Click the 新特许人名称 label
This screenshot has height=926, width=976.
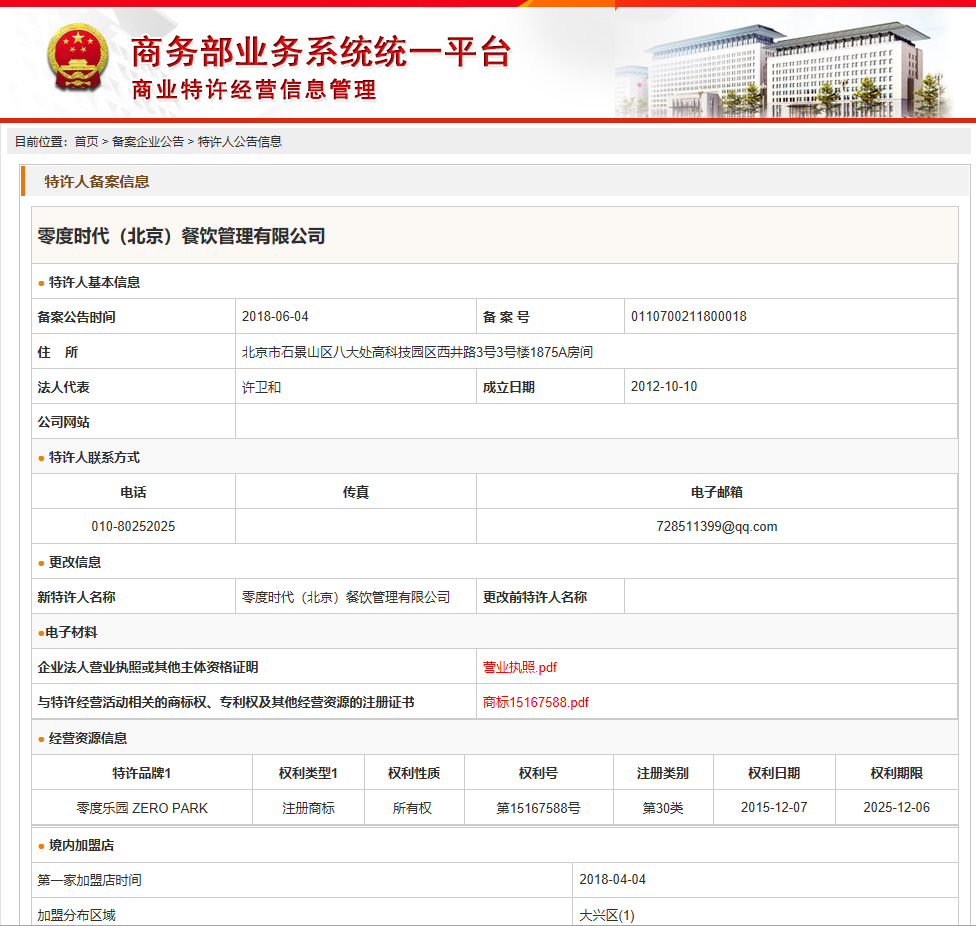click(x=77, y=597)
